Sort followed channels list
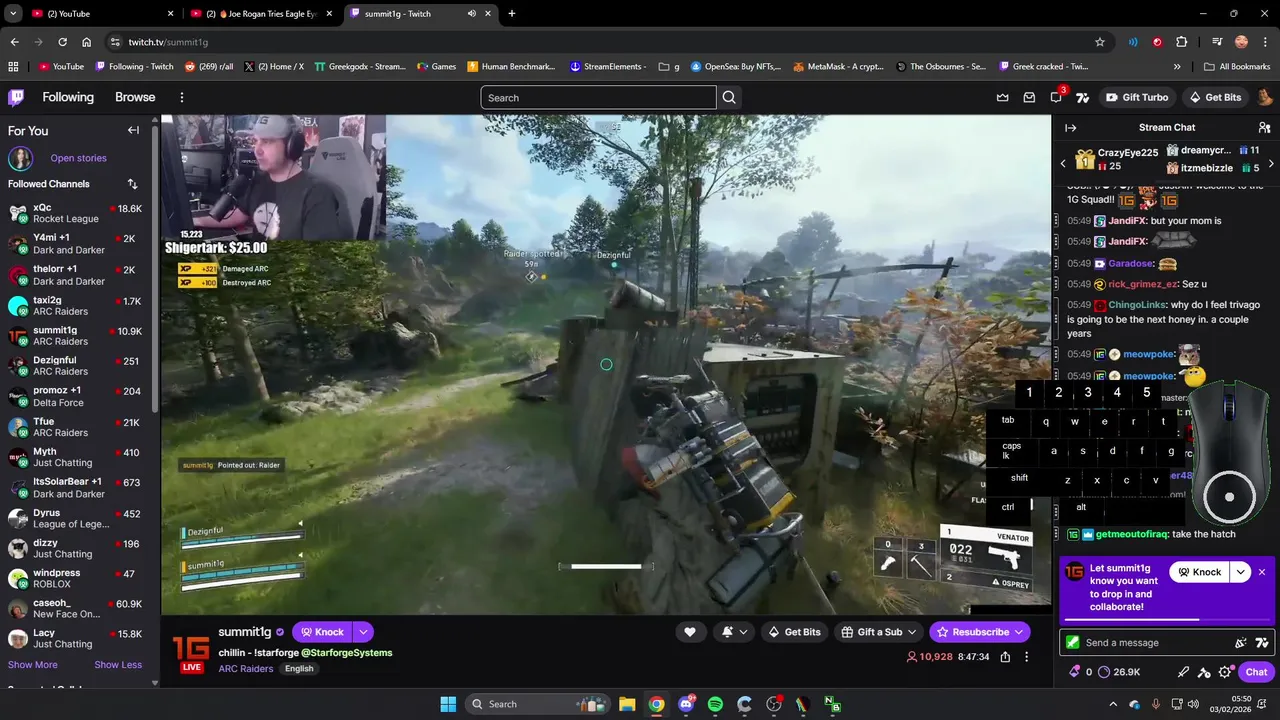1280x720 pixels. (x=132, y=184)
